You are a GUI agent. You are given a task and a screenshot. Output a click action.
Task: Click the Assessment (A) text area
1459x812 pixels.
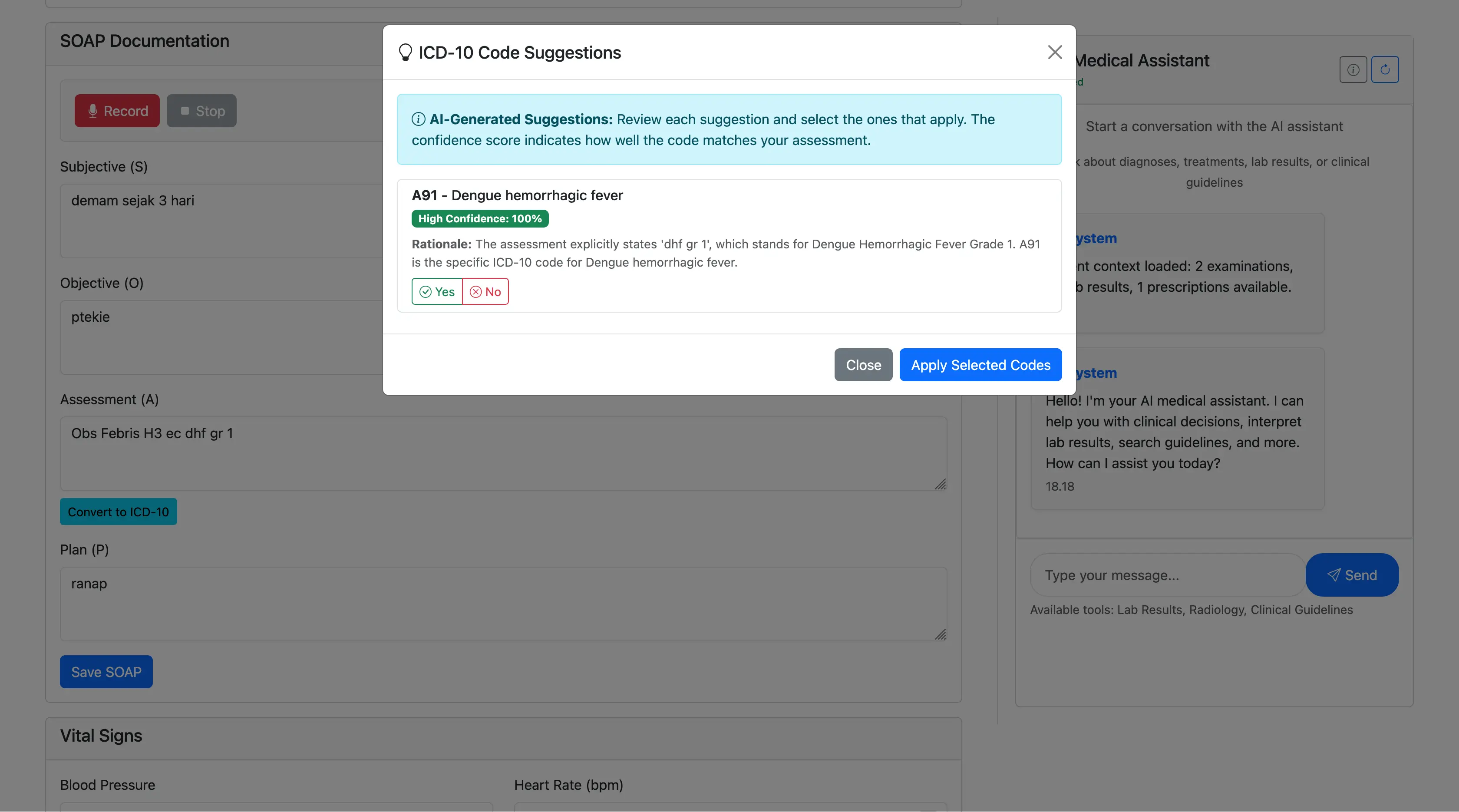(x=503, y=454)
